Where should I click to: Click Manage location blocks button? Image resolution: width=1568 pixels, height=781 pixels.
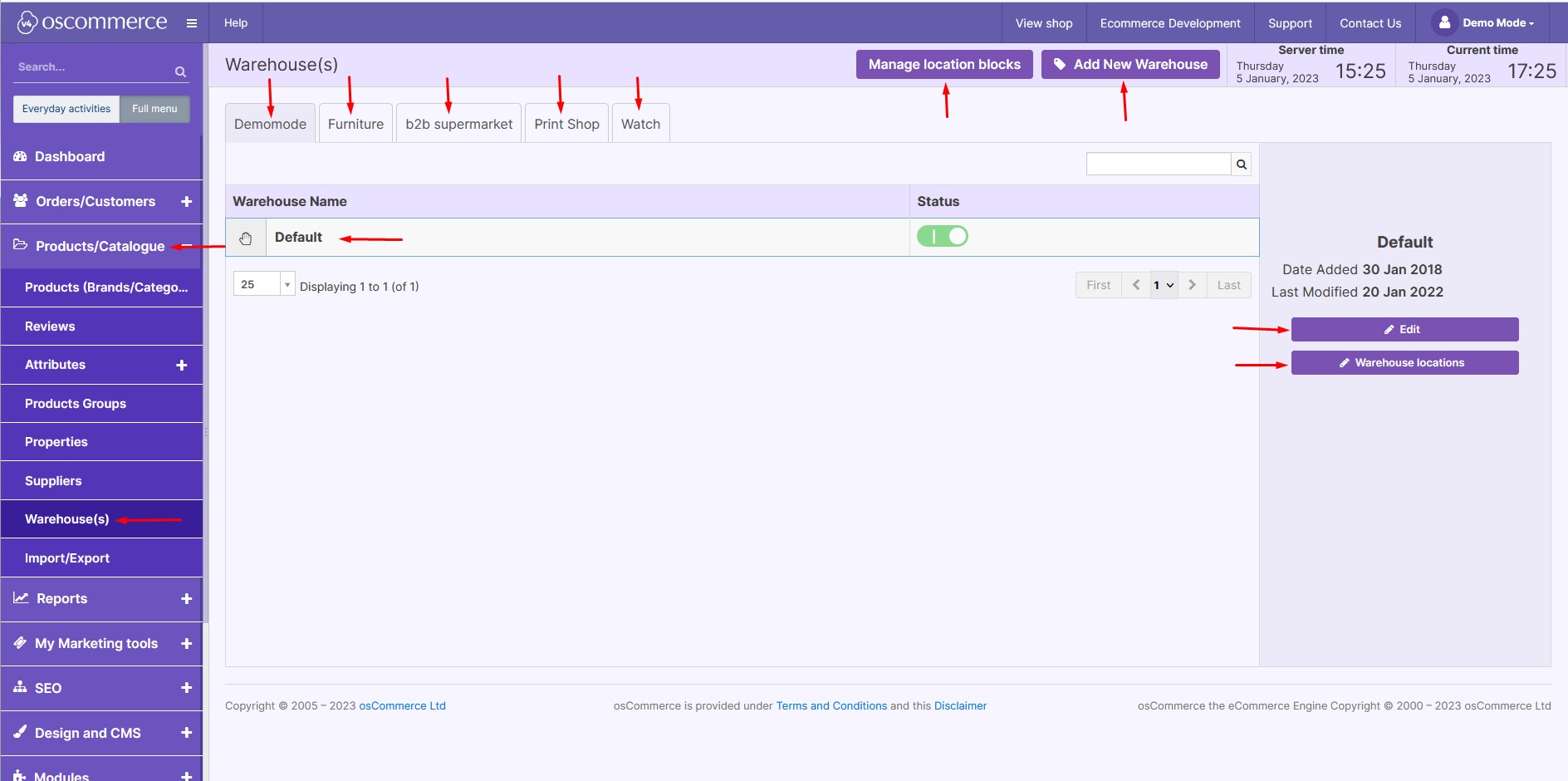pyautogui.click(x=944, y=65)
